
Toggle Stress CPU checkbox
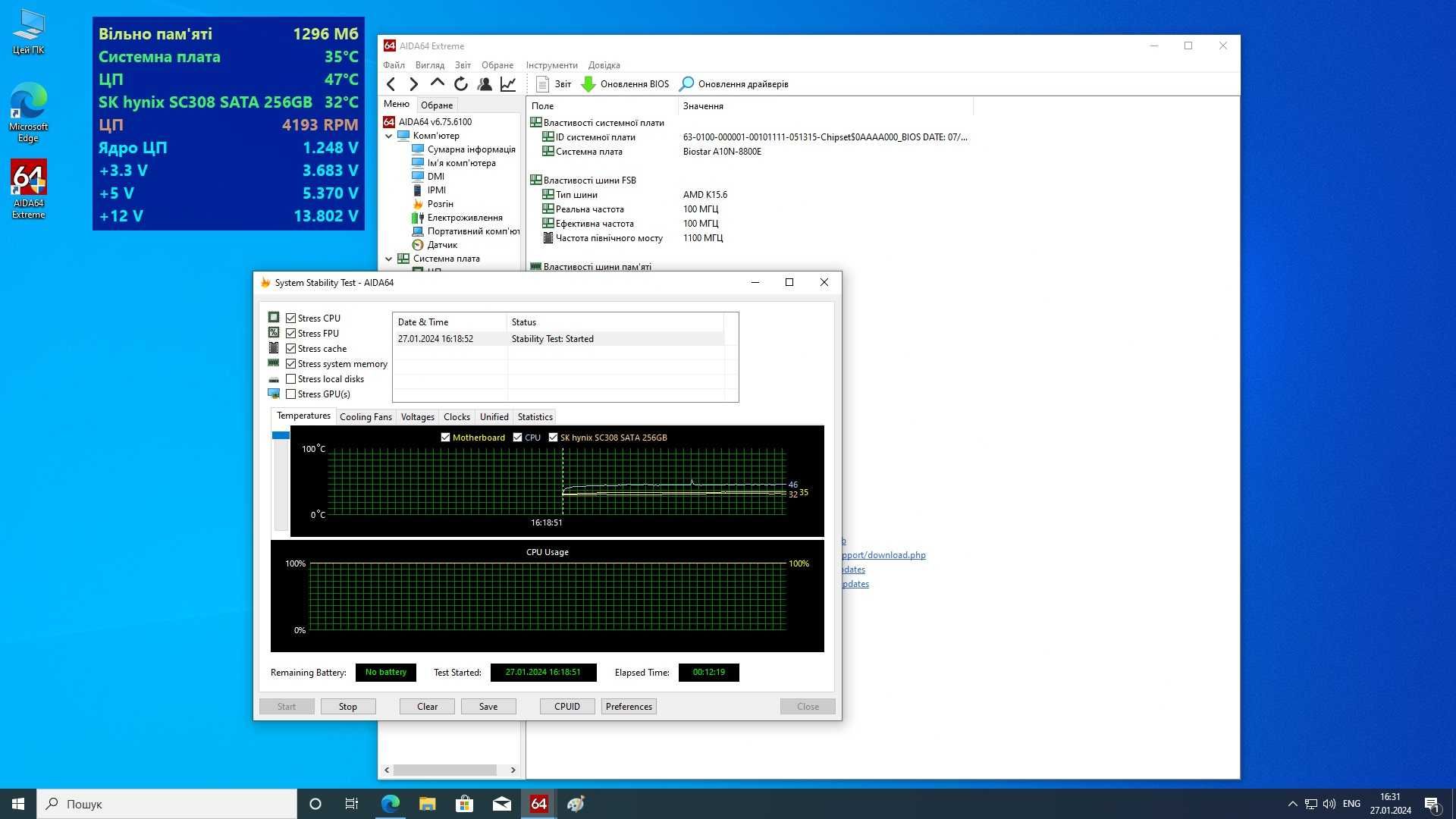[290, 318]
